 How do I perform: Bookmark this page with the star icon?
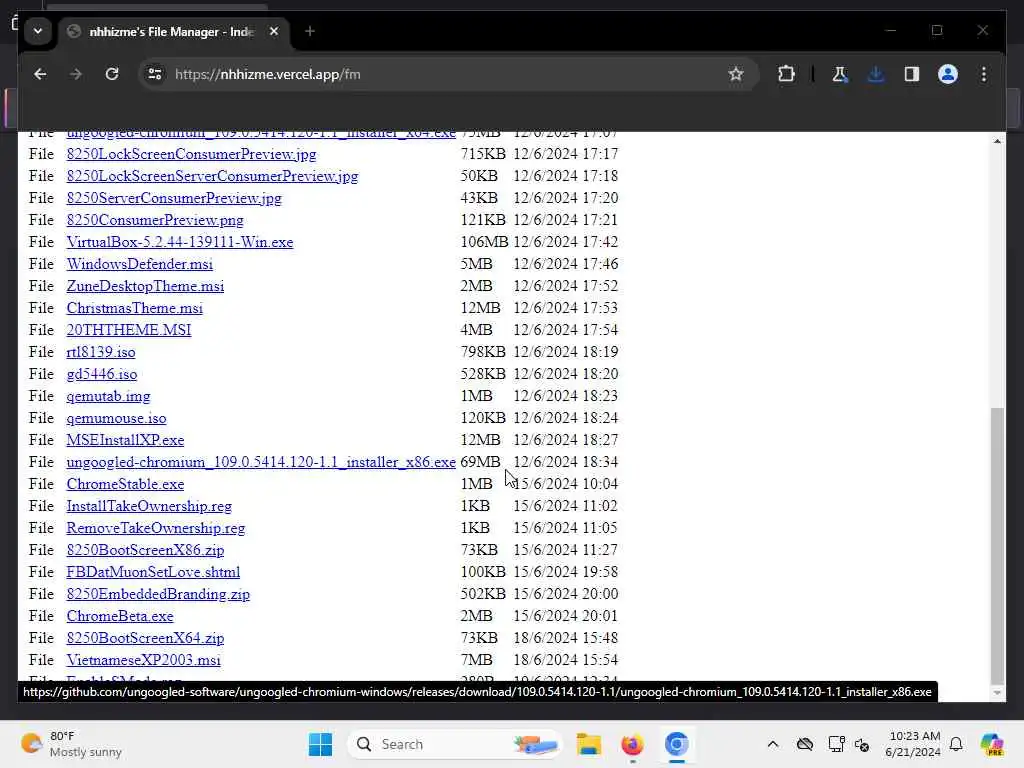736,74
